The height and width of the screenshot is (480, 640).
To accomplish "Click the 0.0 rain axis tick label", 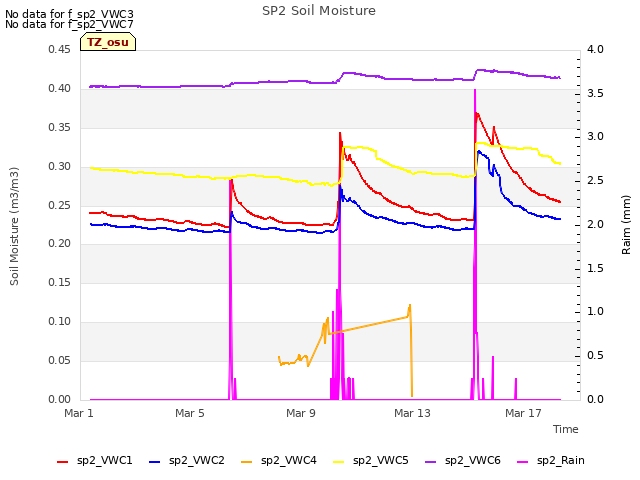I will 595,399.
